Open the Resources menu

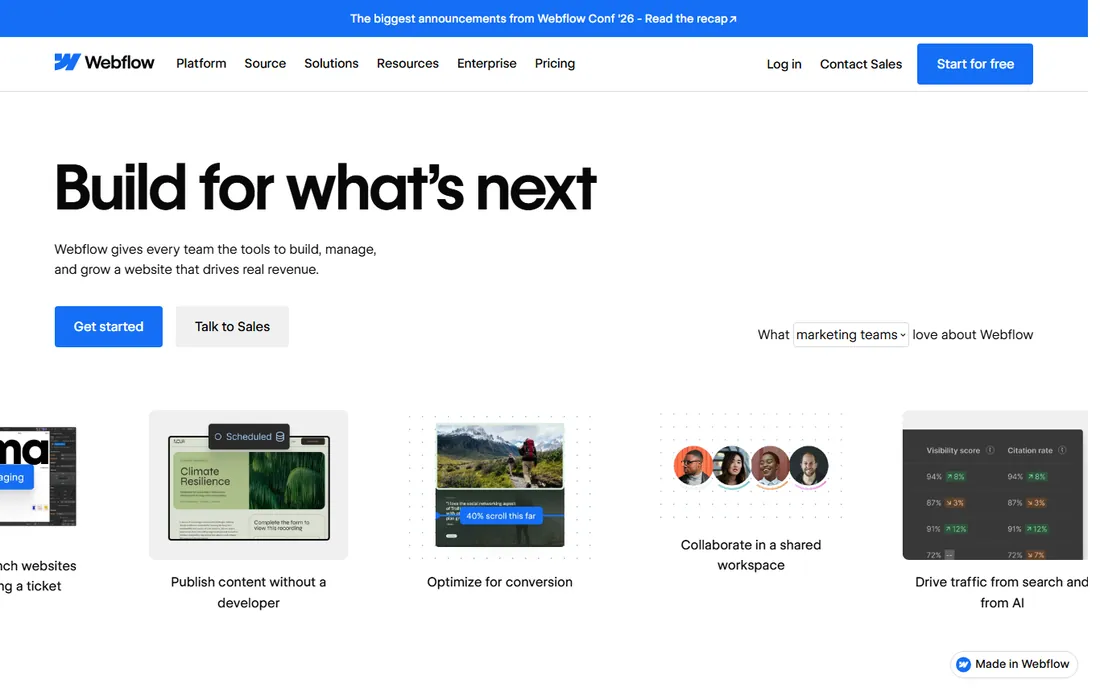click(408, 63)
